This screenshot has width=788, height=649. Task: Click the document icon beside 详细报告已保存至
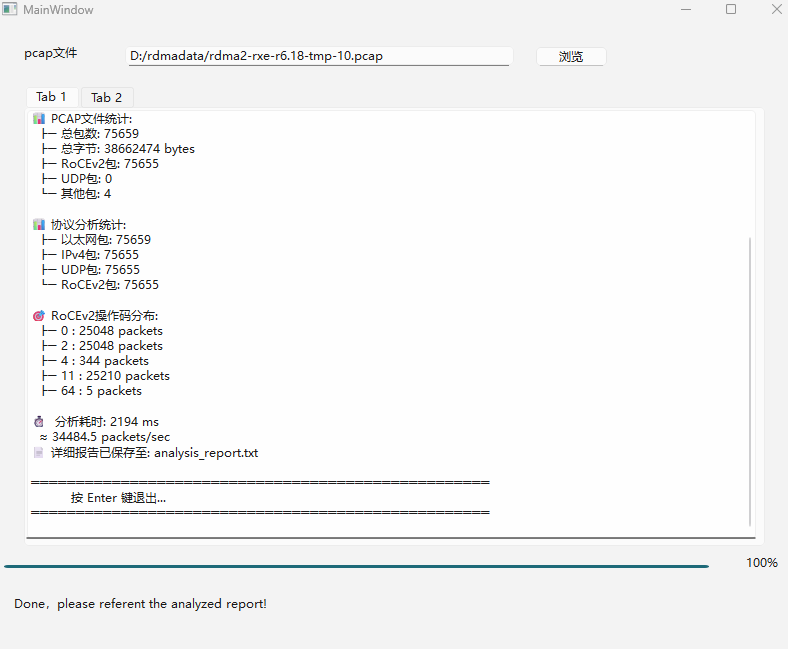(39, 453)
